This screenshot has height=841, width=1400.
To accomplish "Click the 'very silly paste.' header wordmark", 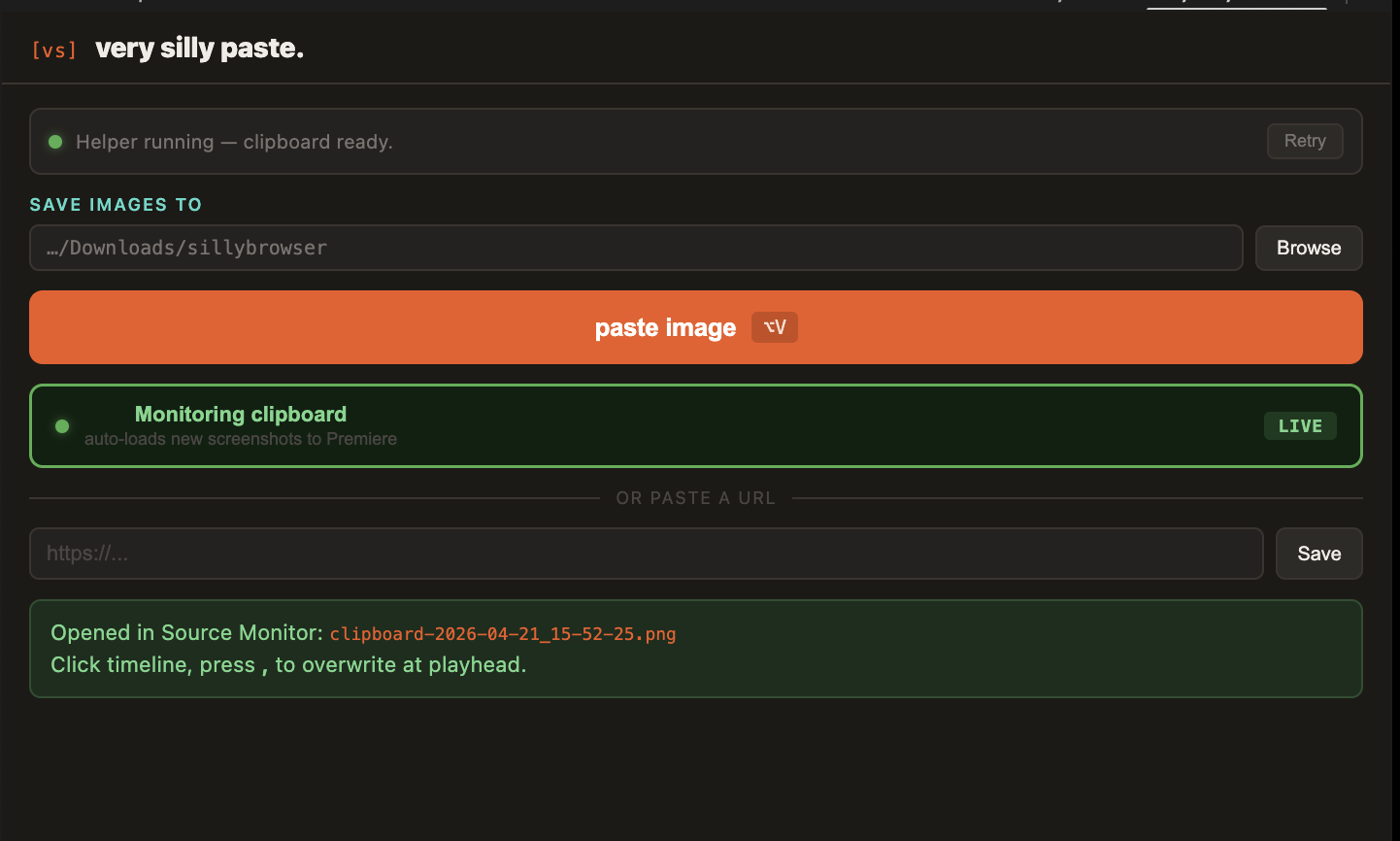I will click(199, 49).
